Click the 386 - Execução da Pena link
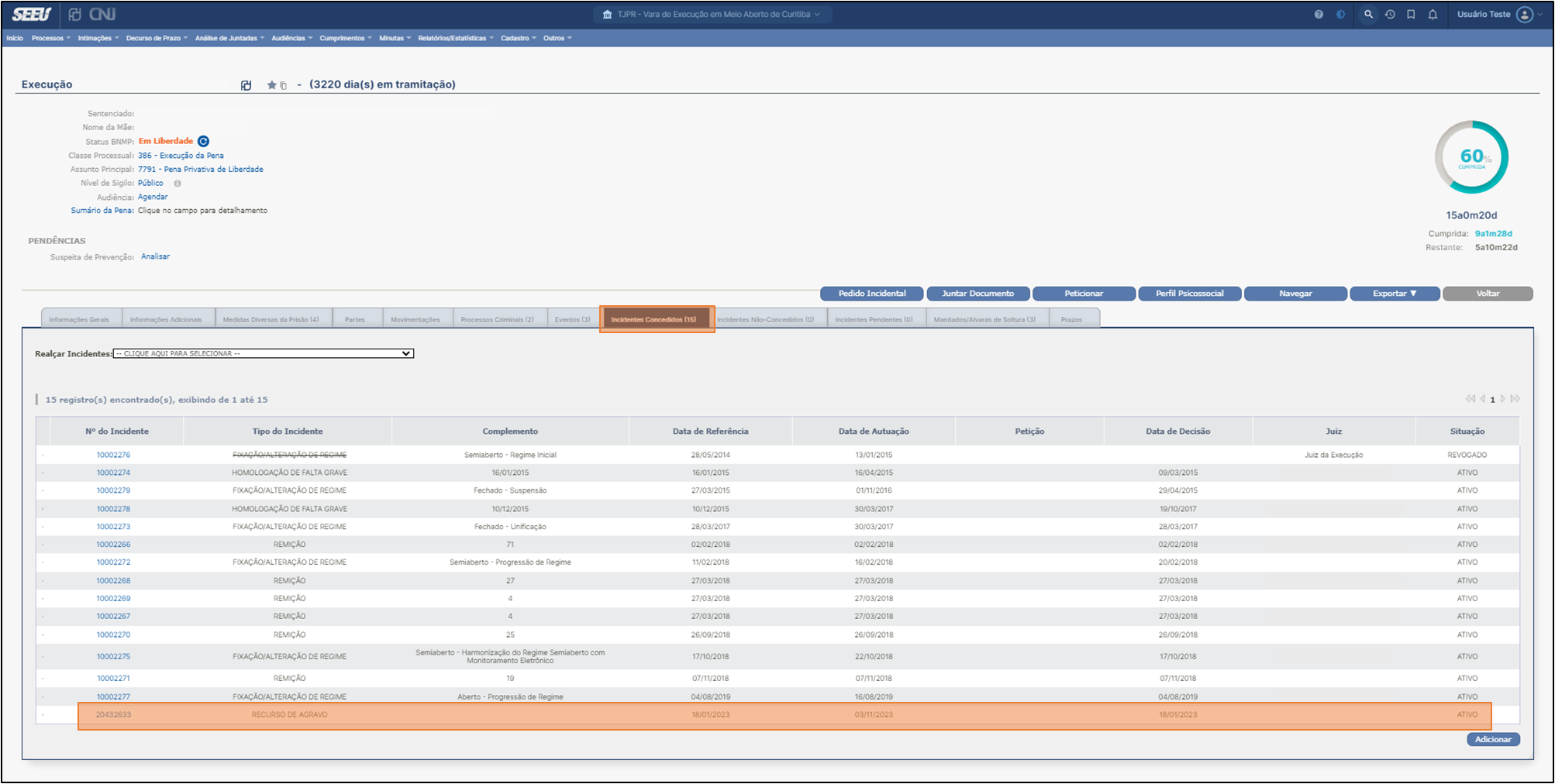 (181, 156)
